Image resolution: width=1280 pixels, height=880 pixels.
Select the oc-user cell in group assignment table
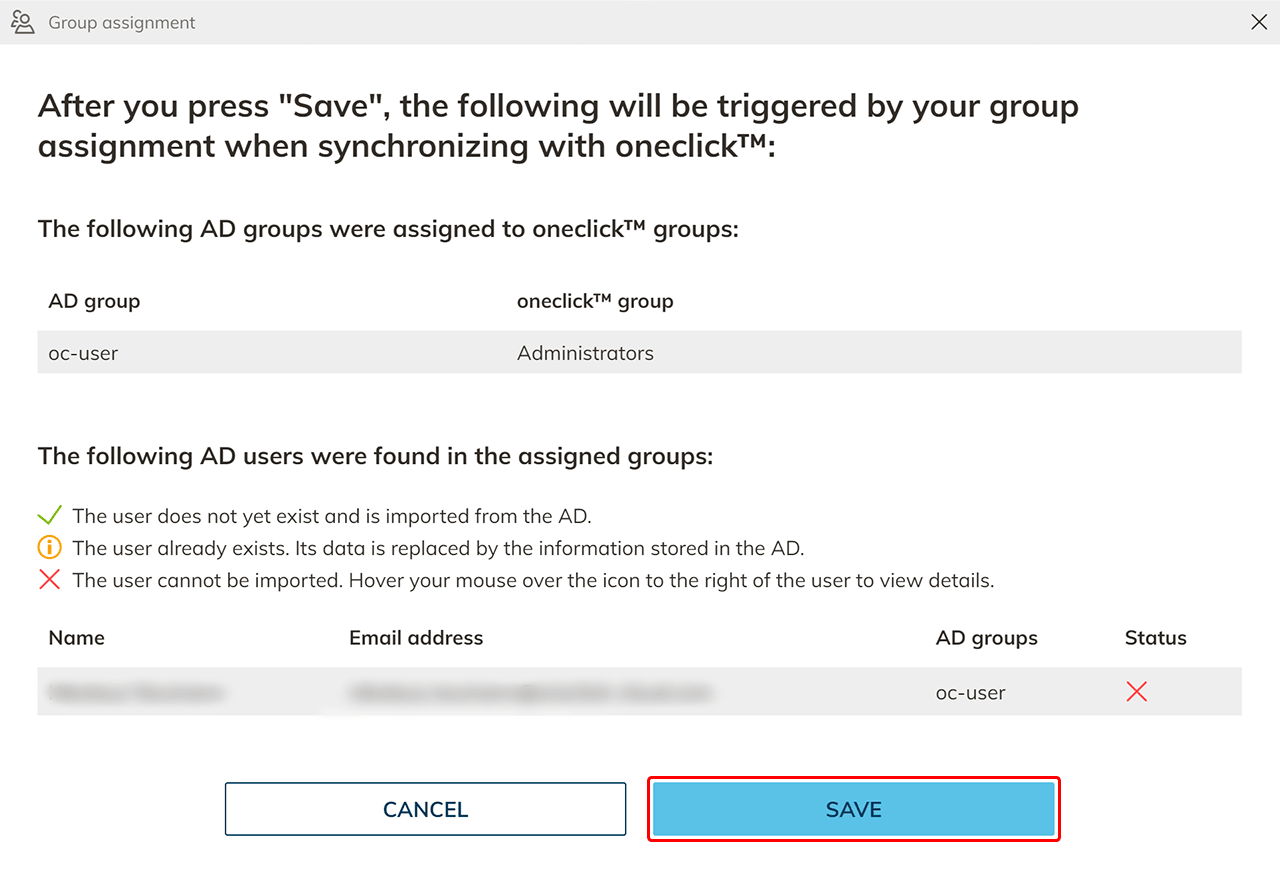point(83,353)
